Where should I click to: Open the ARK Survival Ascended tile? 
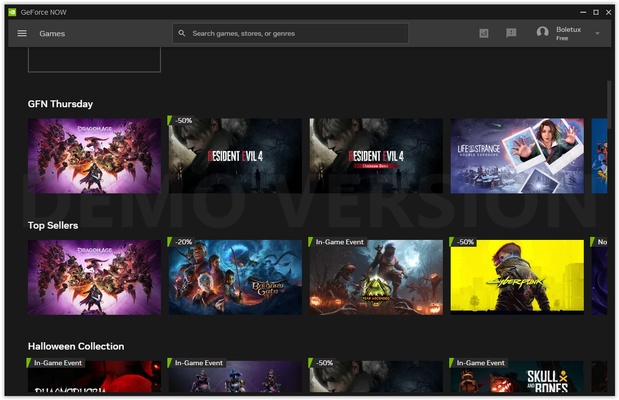(x=376, y=277)
